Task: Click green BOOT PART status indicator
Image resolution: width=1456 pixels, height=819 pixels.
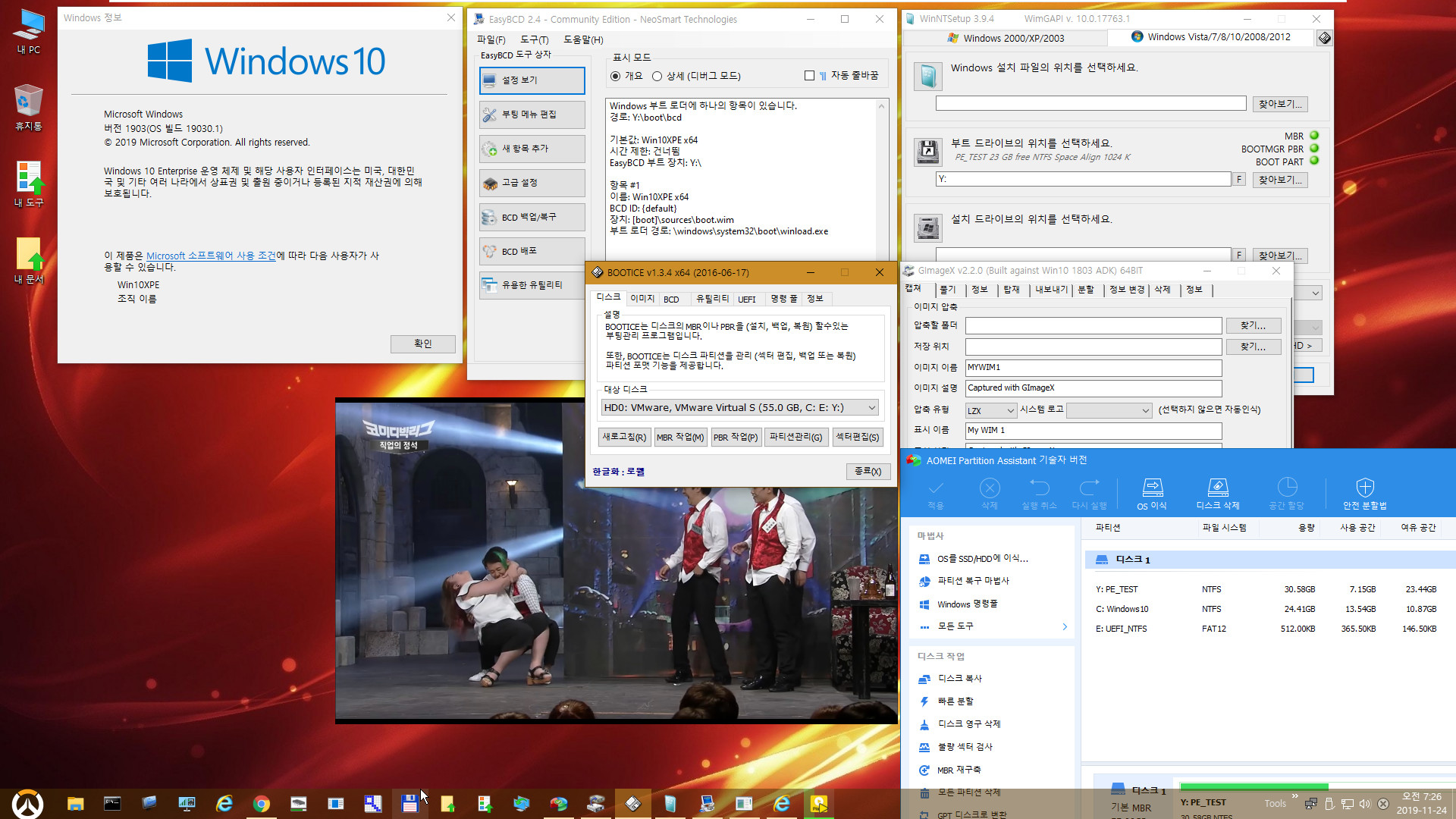Action: point(1314,162)
